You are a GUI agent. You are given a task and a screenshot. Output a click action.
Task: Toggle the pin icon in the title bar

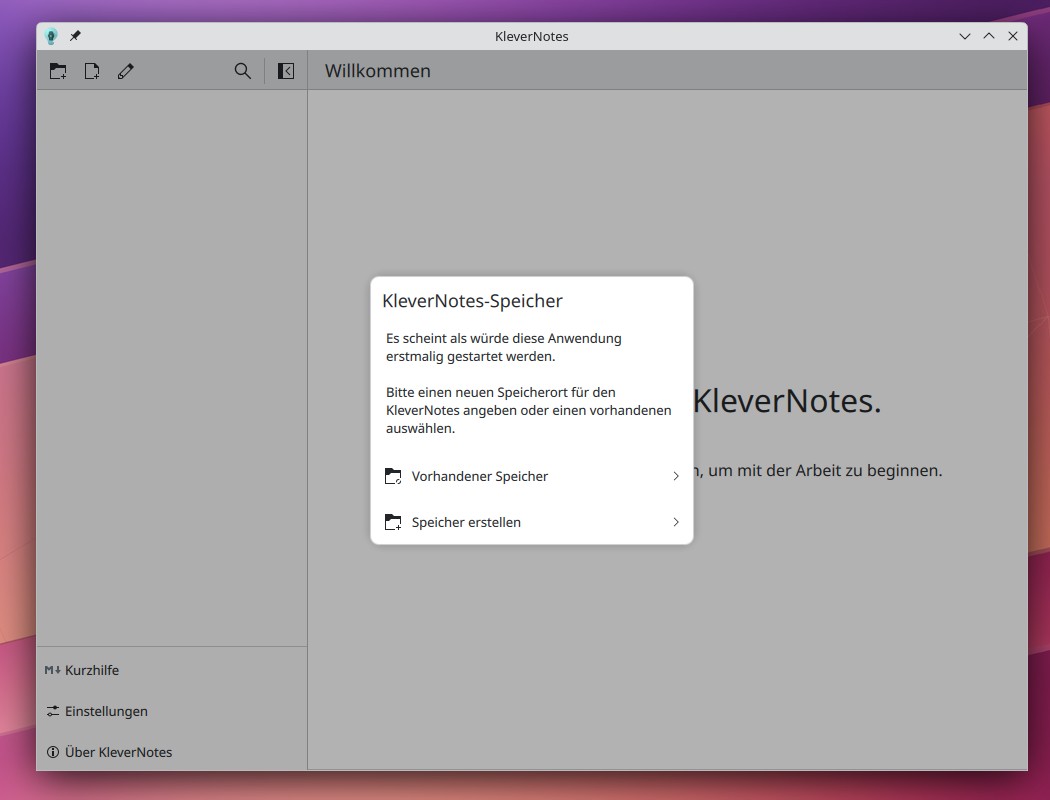pyautogui.click(x=75, y=36)
